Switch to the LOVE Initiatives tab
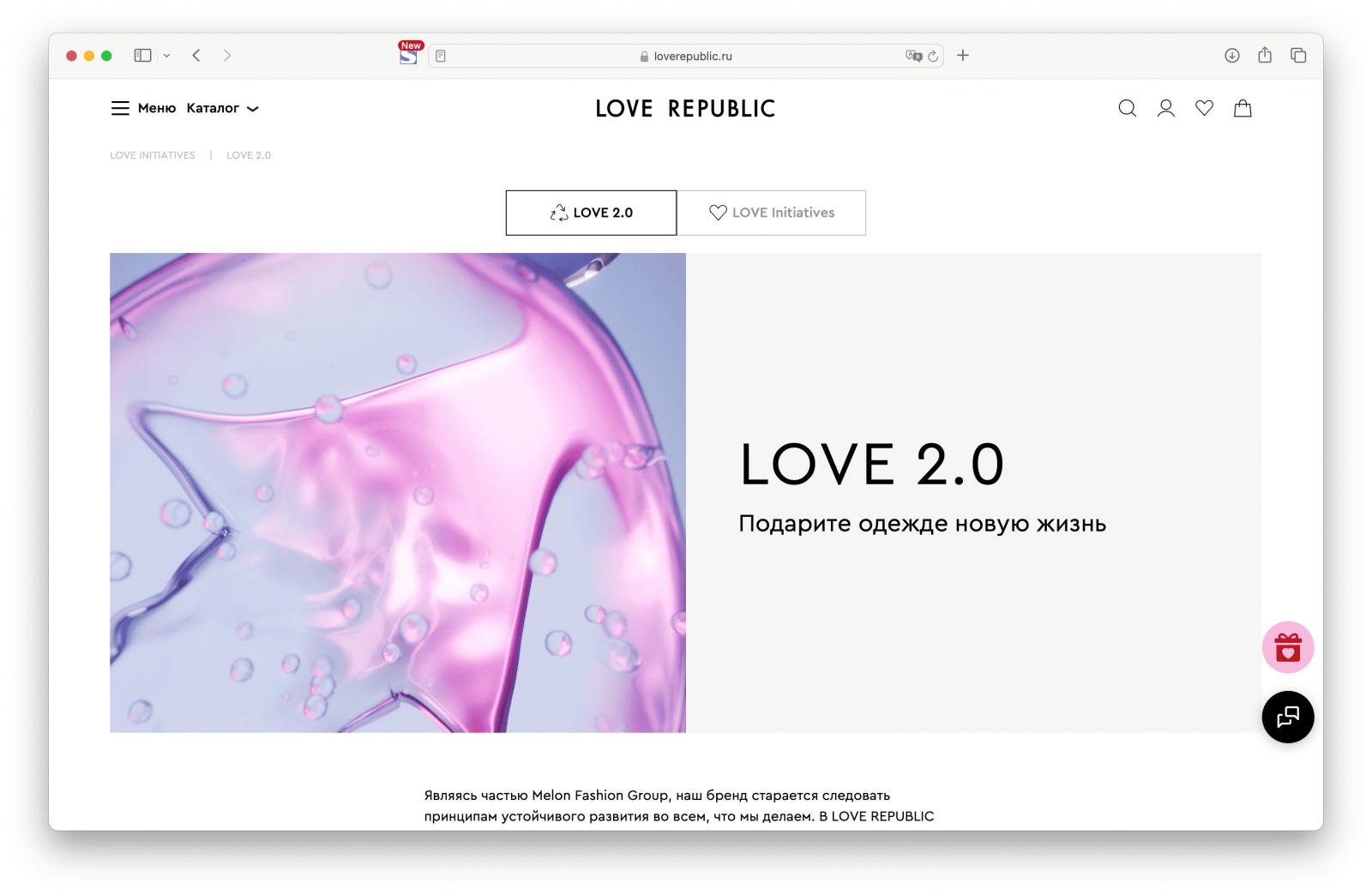The width and height of the screenshot is (1372, 895). [772, 213]
